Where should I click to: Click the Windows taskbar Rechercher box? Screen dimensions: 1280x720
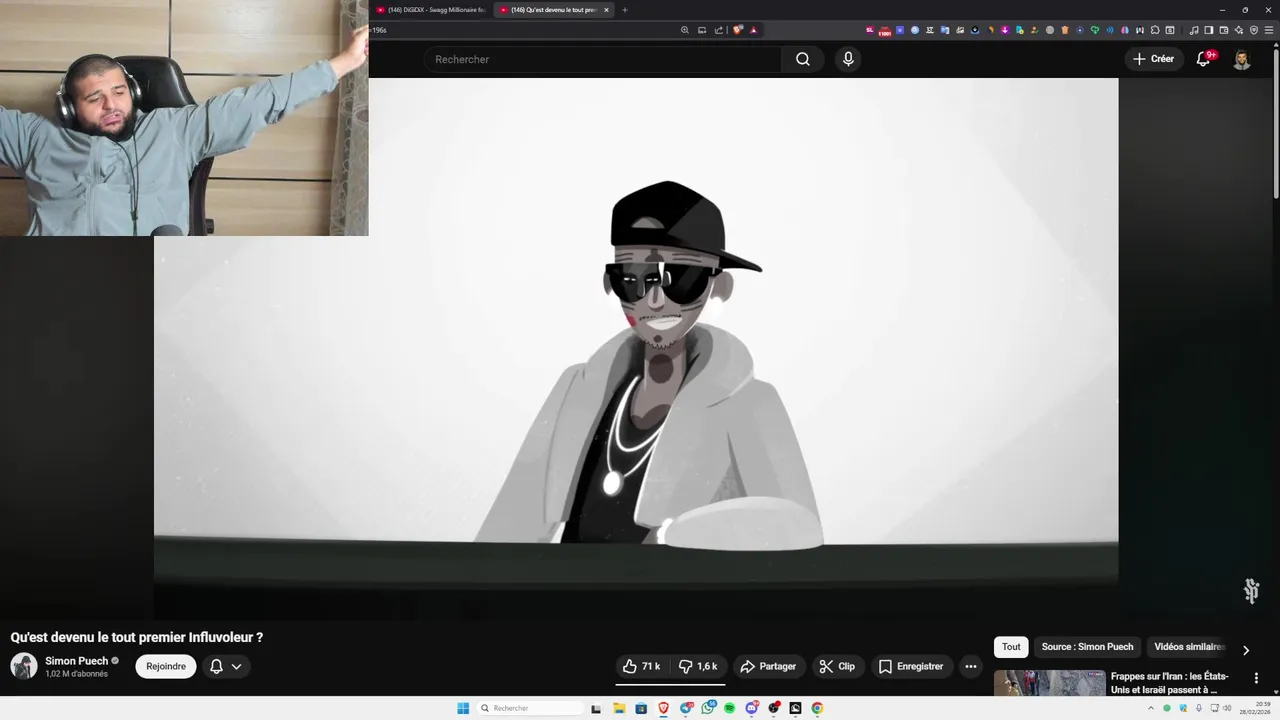coord(530,708)
